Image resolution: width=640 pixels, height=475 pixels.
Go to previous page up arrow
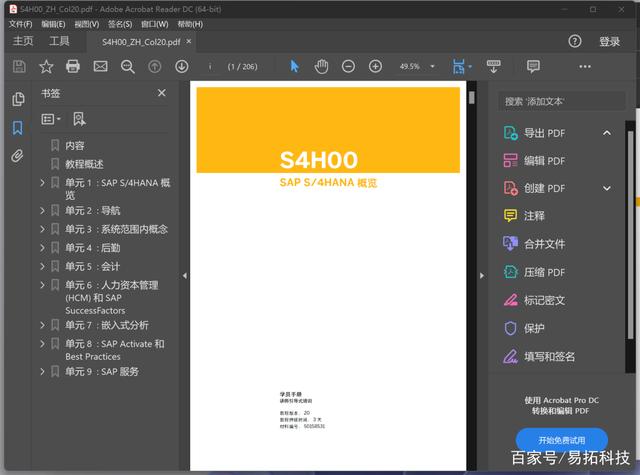pyautogui.click(x=155, y=67)
